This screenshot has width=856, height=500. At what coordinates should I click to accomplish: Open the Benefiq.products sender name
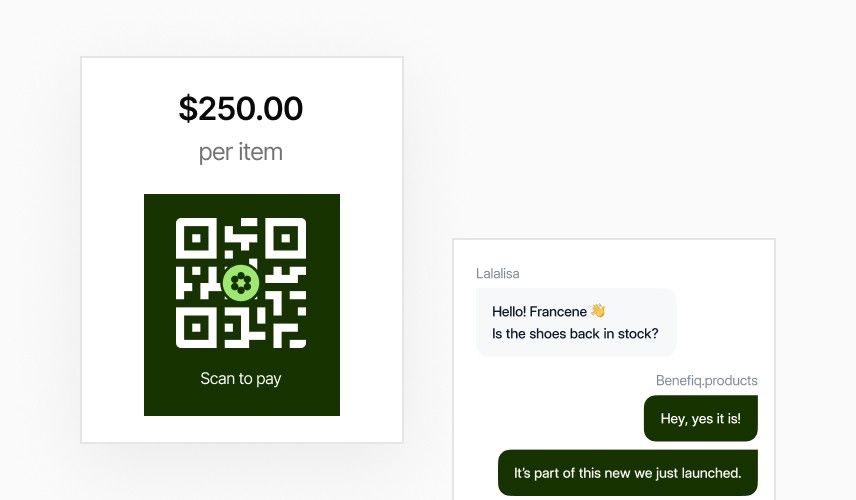pyautogui.click(x=706, y=380)
